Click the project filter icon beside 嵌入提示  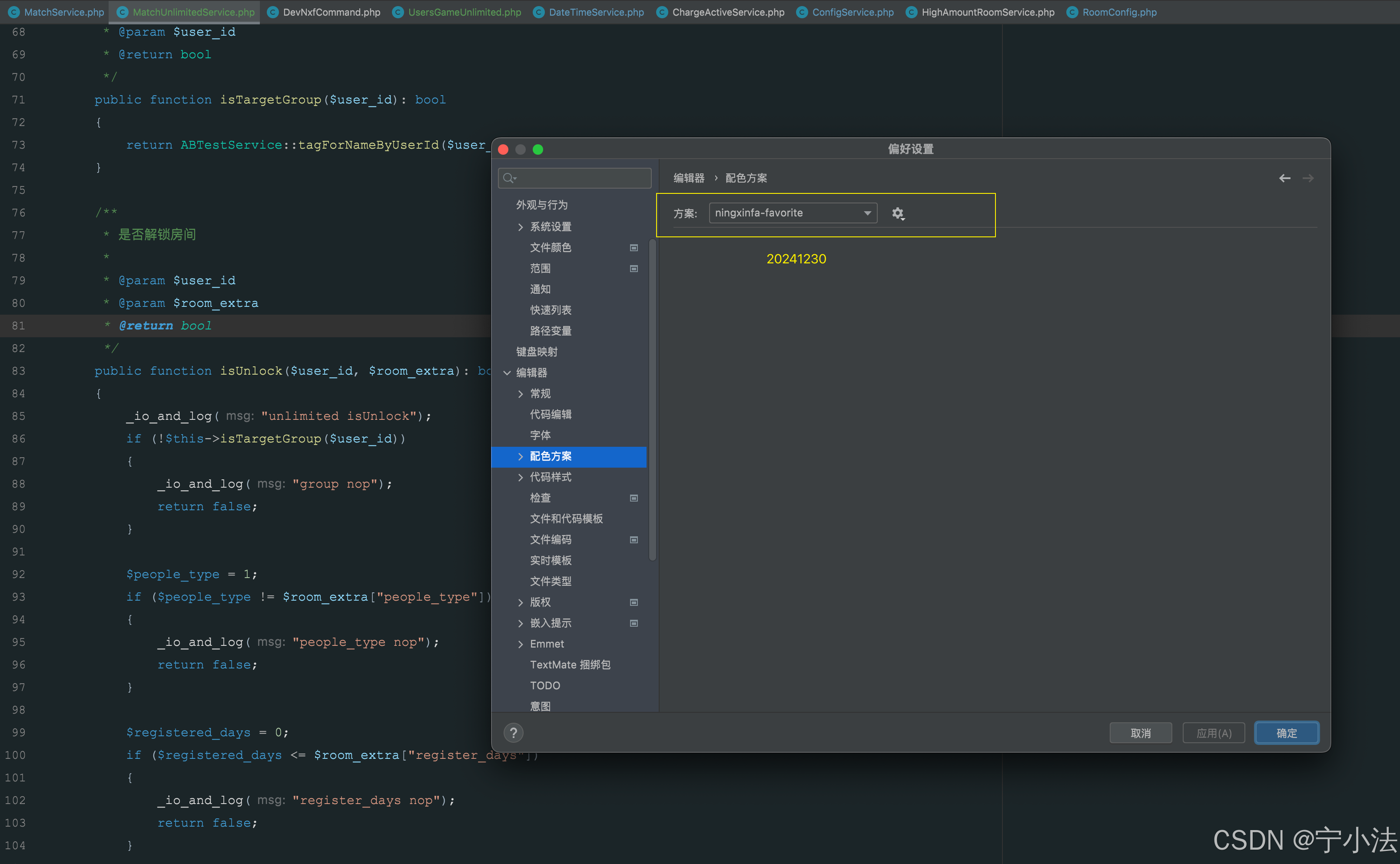[x=634, y=623]
